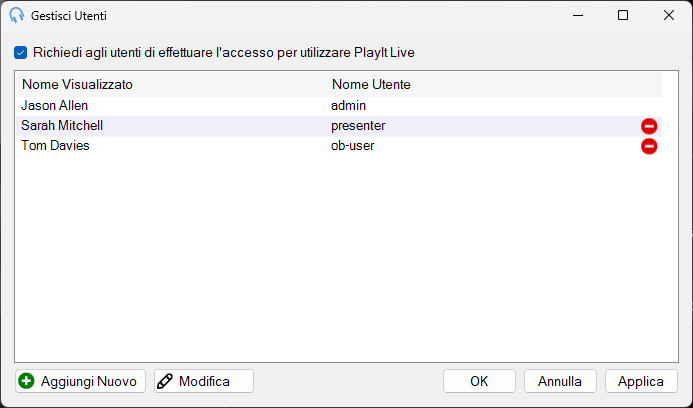Click the ob-user username cell
Viewport: 693px width, 408px height.
click(x=353, y=146)
